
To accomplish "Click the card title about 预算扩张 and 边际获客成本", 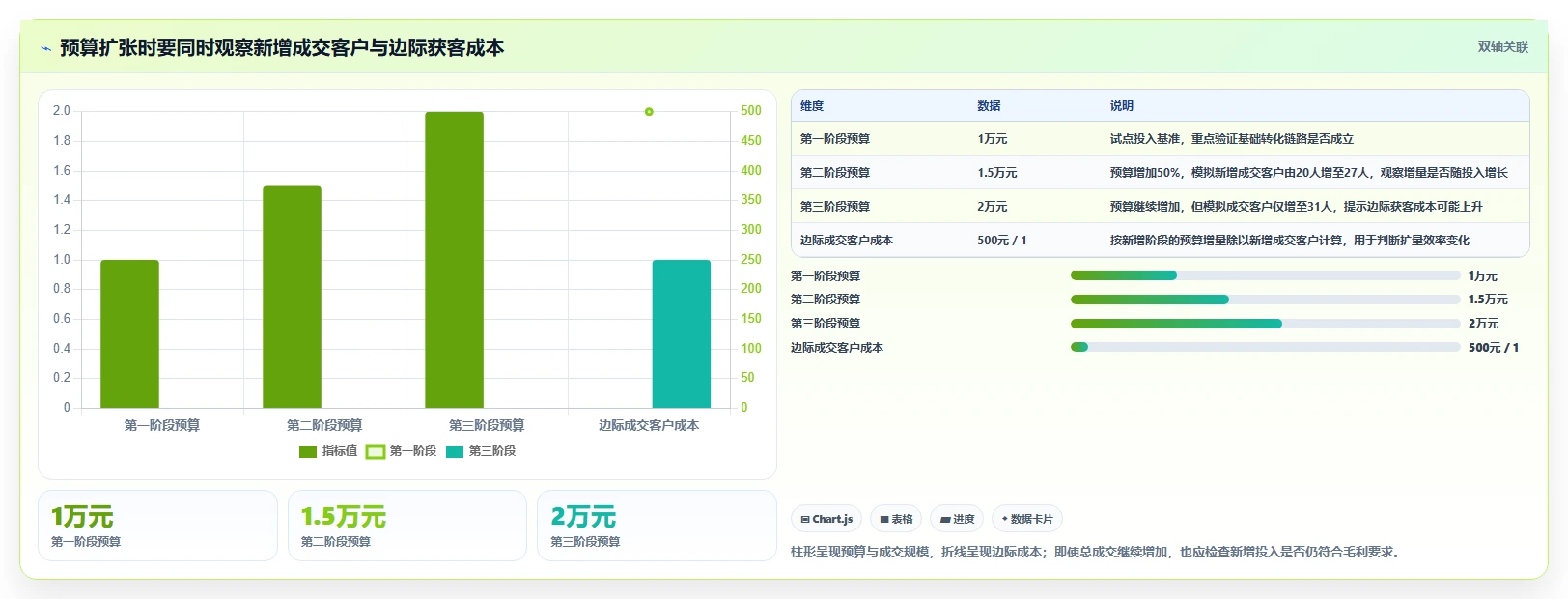I will click(x=282, y=47).
